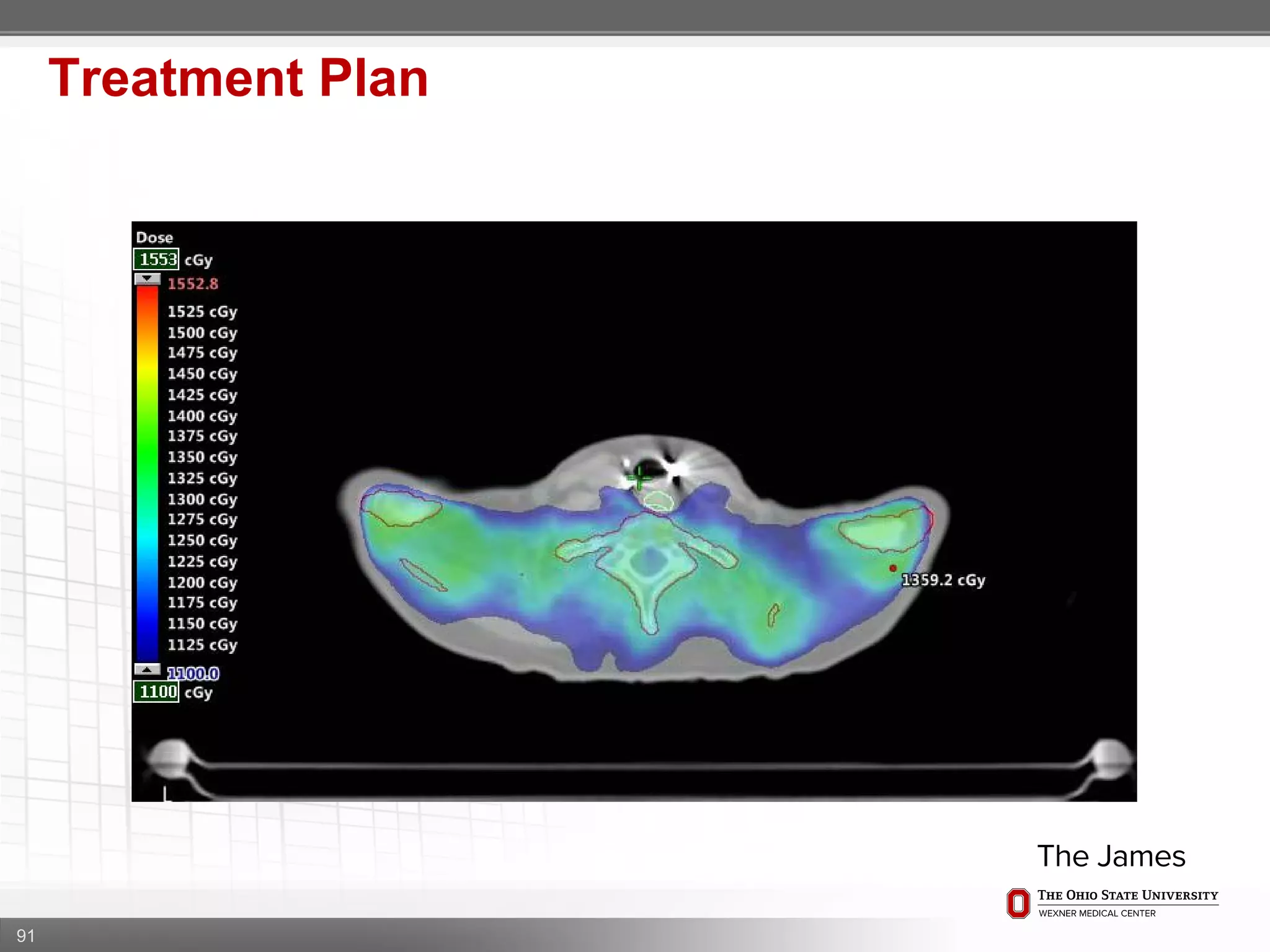Click the 1100.0 minimum value label
The image size is (1270, 952).
(193, 673)
